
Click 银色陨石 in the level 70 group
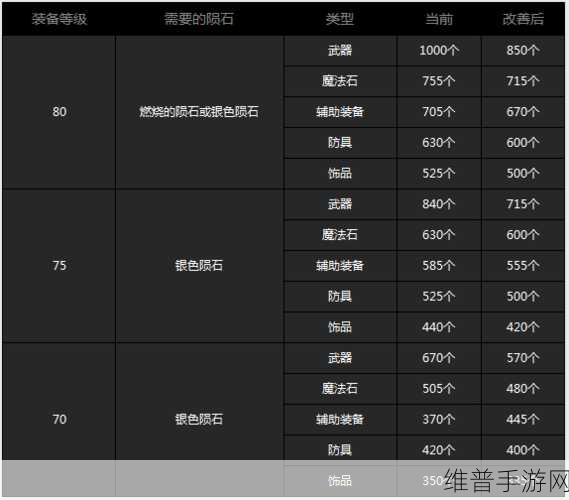coord(199,419)
